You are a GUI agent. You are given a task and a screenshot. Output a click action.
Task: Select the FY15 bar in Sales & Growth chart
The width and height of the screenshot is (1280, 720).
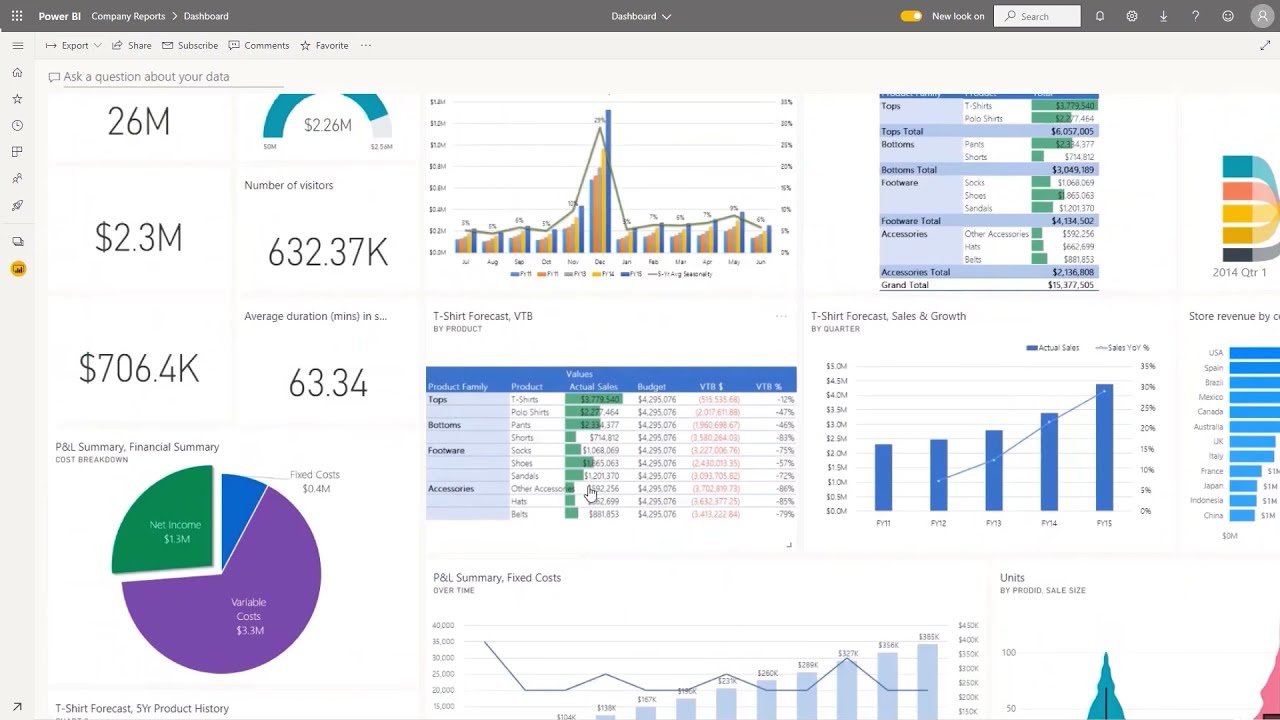[x=1104, y=447]
